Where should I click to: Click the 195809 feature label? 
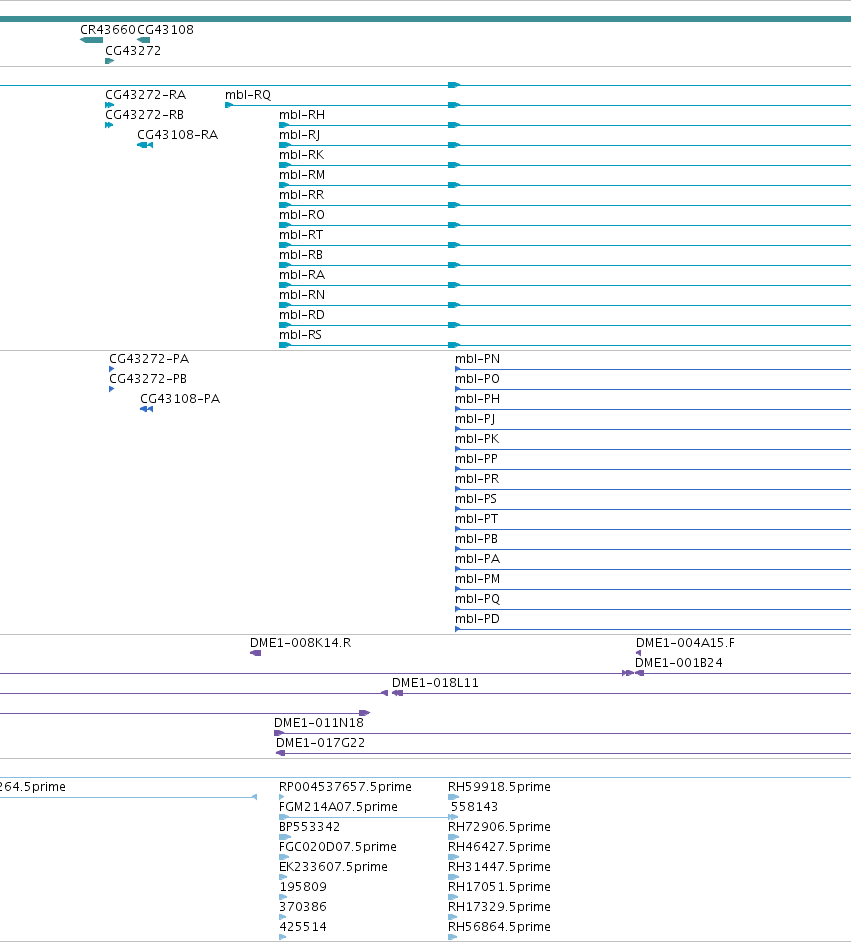pyautogui.click(x=303, y=887)
